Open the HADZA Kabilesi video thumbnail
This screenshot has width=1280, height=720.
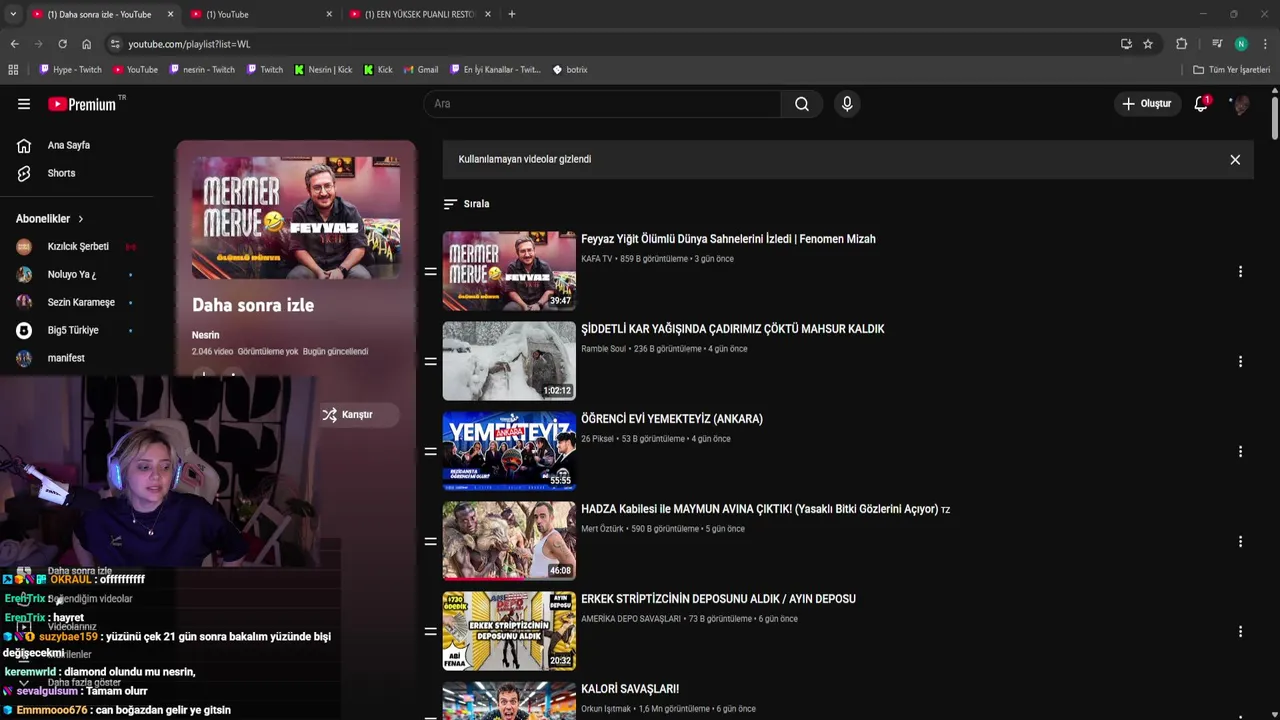509,541
